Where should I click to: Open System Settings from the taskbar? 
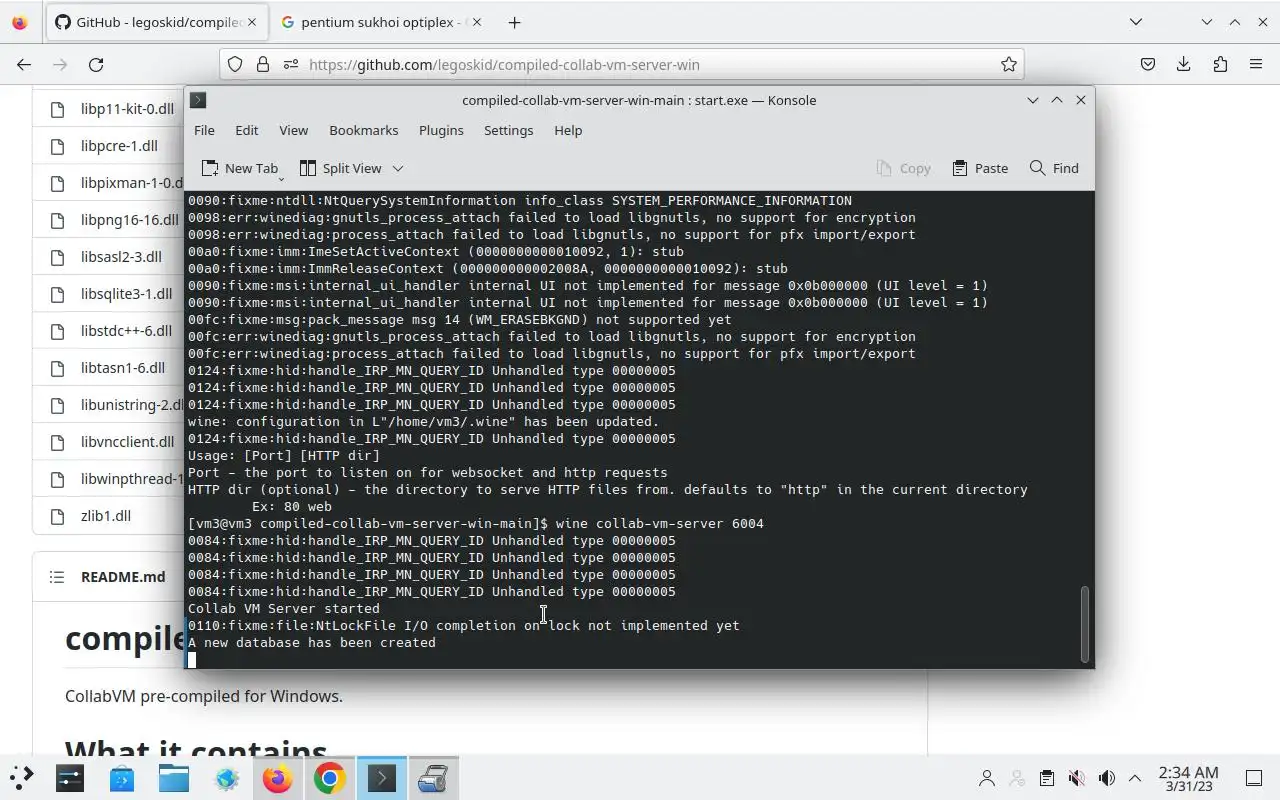tap(70, 778)
